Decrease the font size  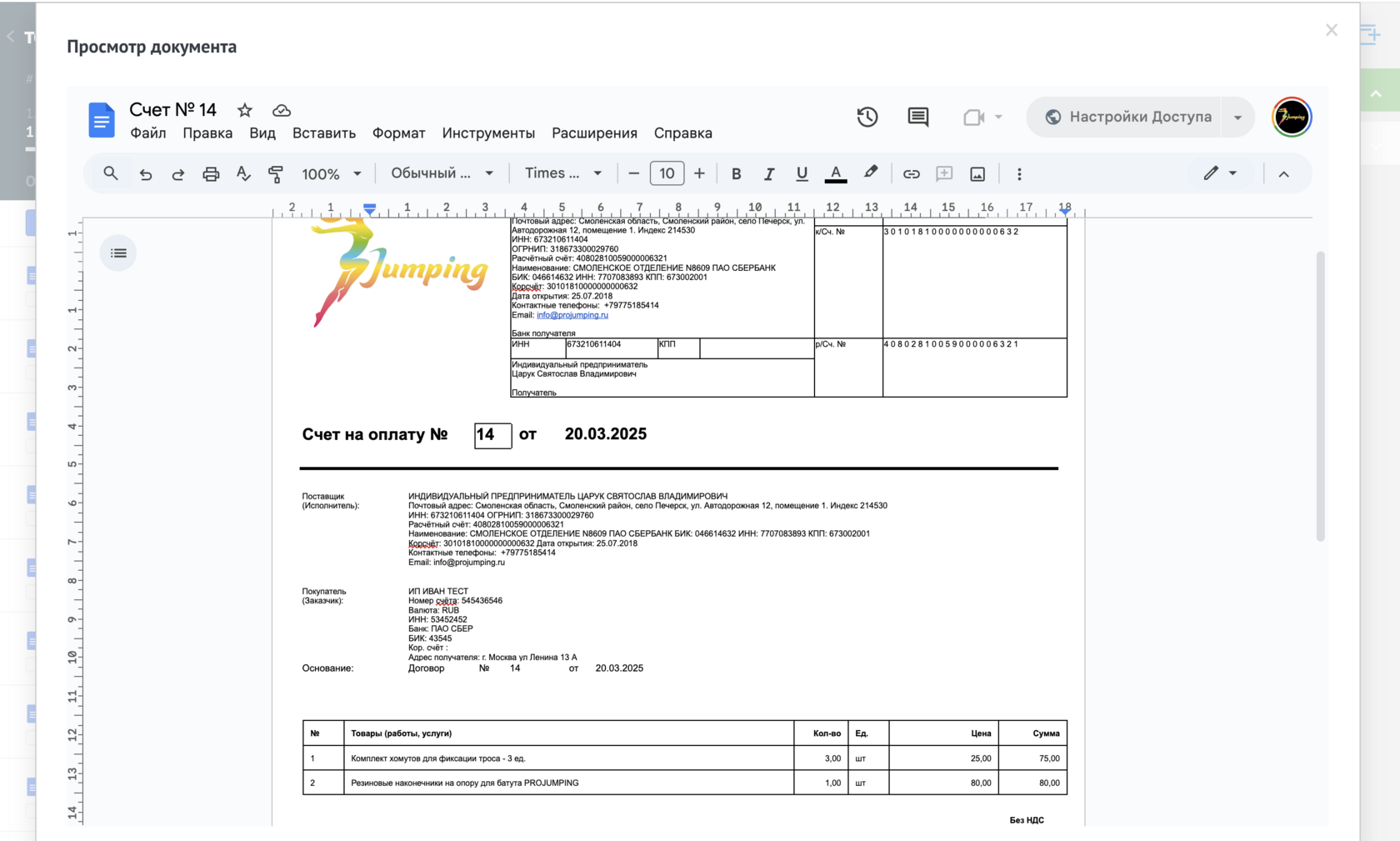(x=633, y=173)
